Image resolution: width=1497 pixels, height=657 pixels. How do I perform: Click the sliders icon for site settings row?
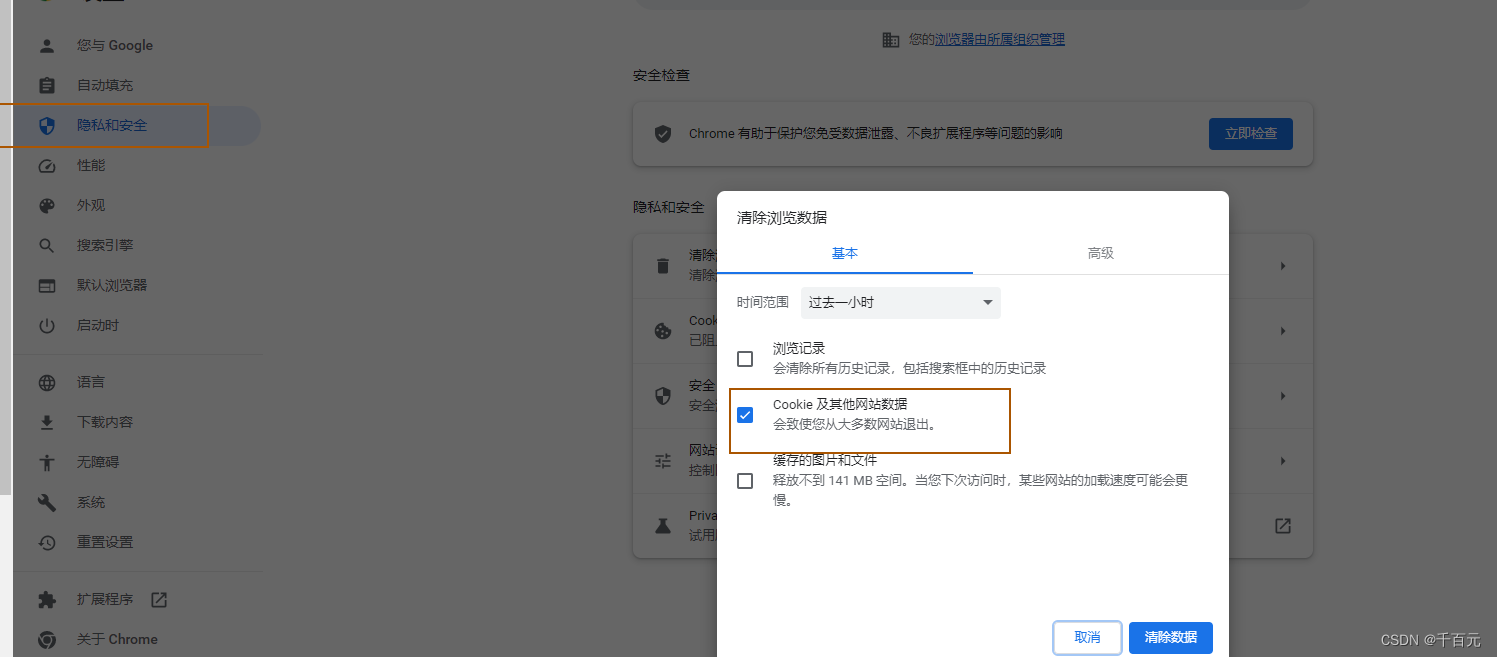click(x=662, y=461)
